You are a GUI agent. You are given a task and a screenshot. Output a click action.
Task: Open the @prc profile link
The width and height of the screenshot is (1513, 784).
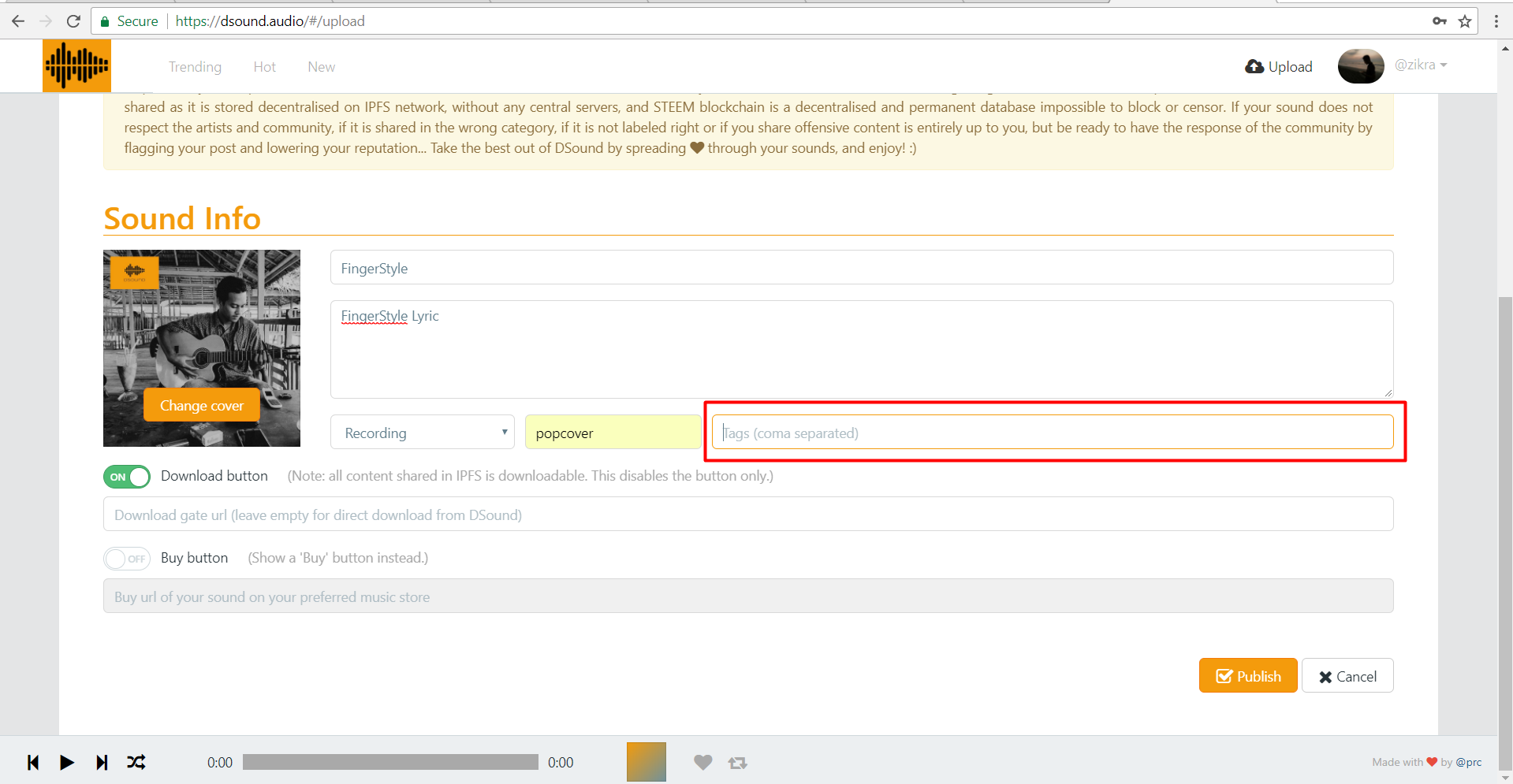click(1469, 762)
